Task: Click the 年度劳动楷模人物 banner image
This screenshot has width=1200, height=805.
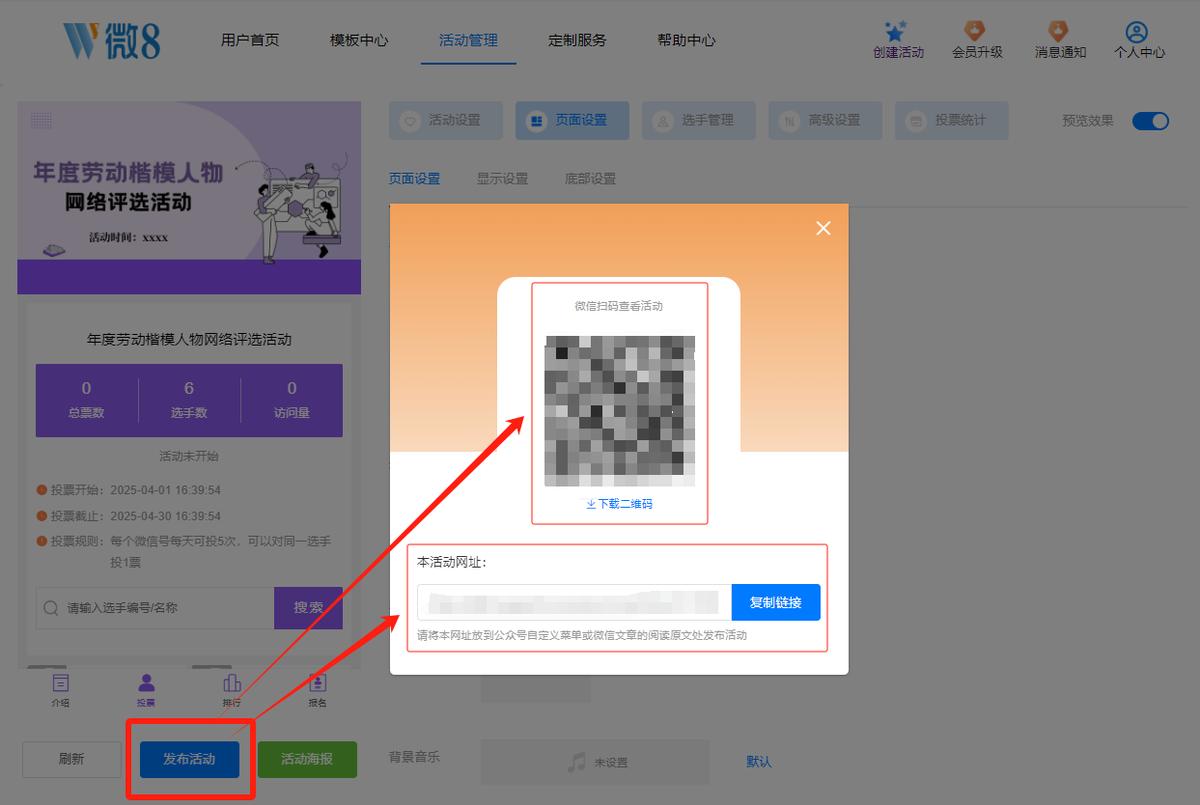Action: point(189,198)
